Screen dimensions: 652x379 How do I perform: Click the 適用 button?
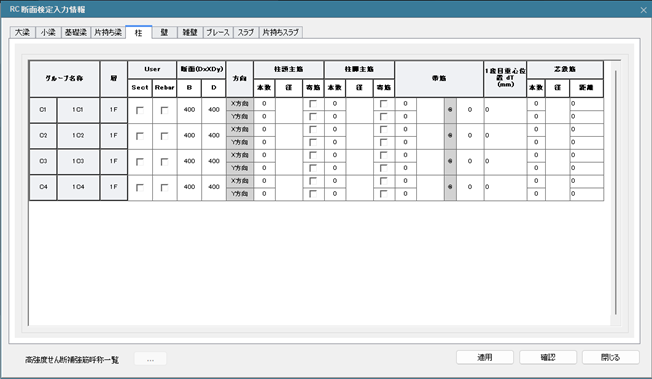[x=485, y=357]
